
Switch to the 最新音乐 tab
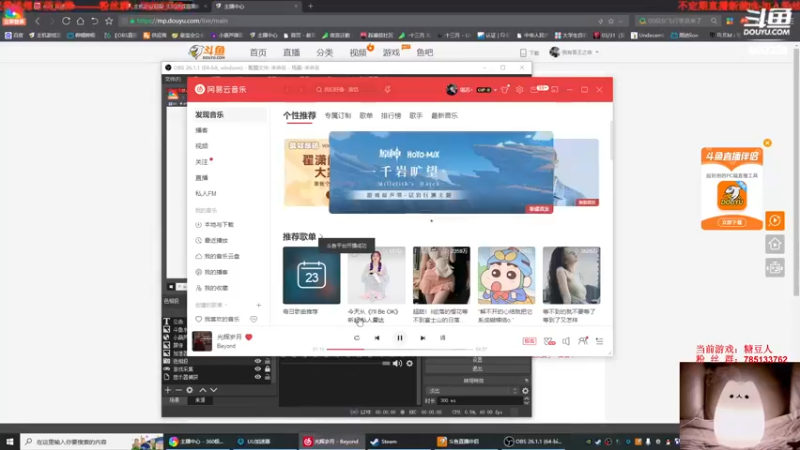[444, 116]
